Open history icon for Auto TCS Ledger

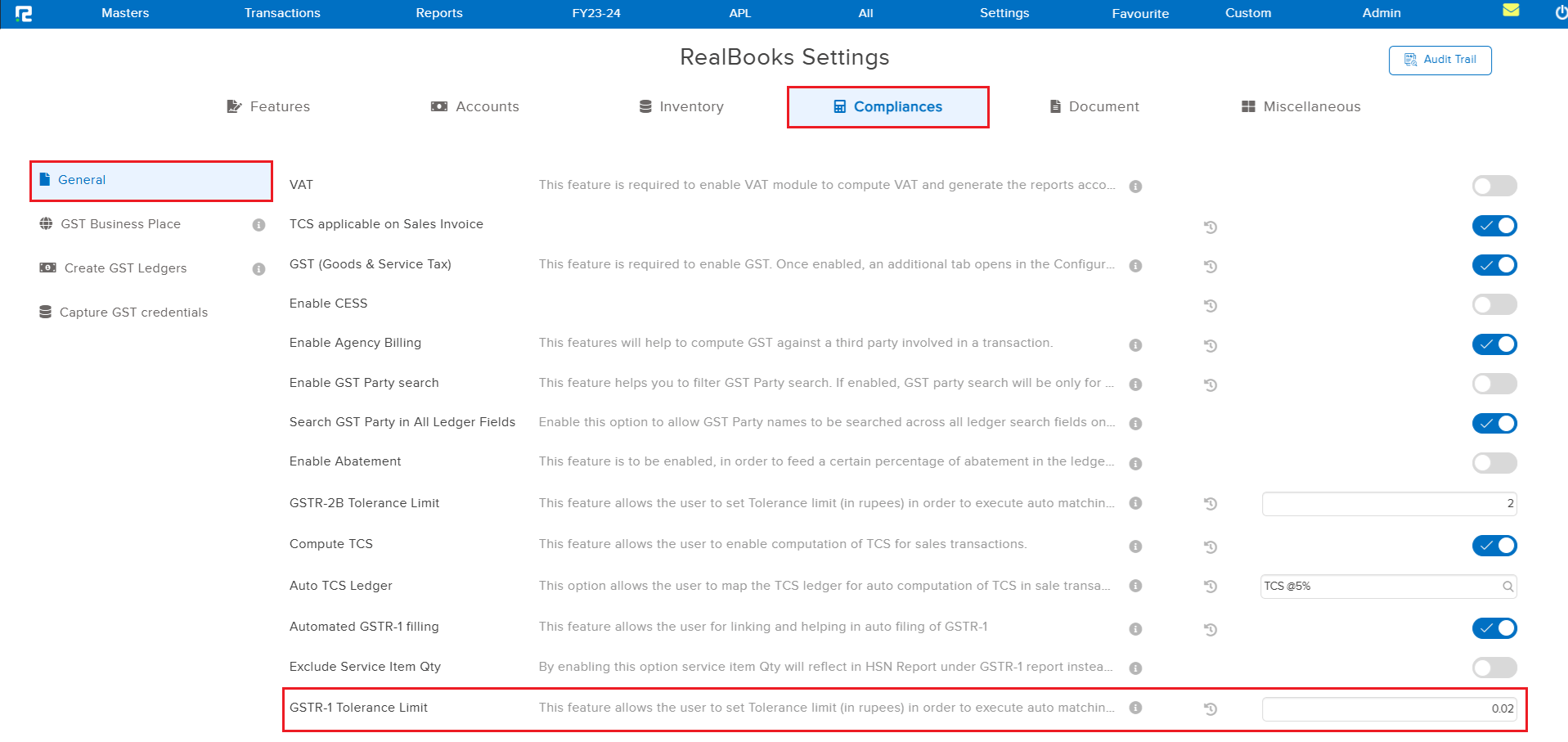click(x=1211, y=586)
